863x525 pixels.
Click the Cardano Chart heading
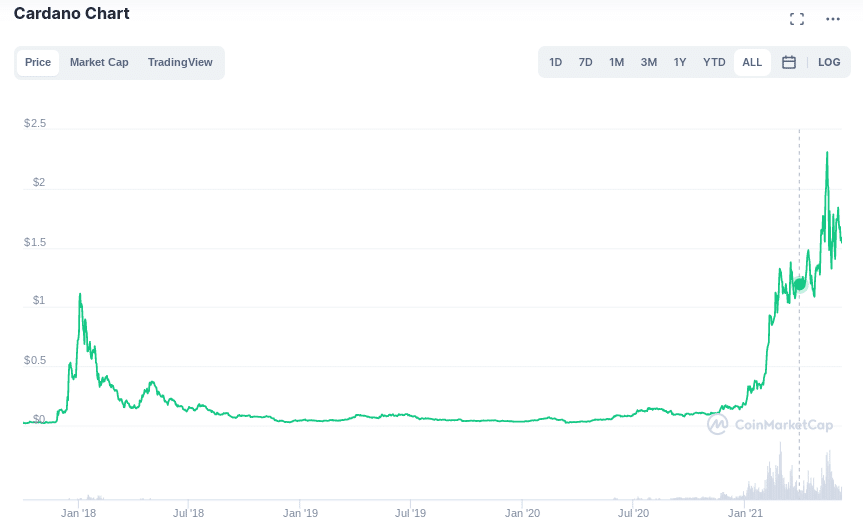click(x=71, y=14)
